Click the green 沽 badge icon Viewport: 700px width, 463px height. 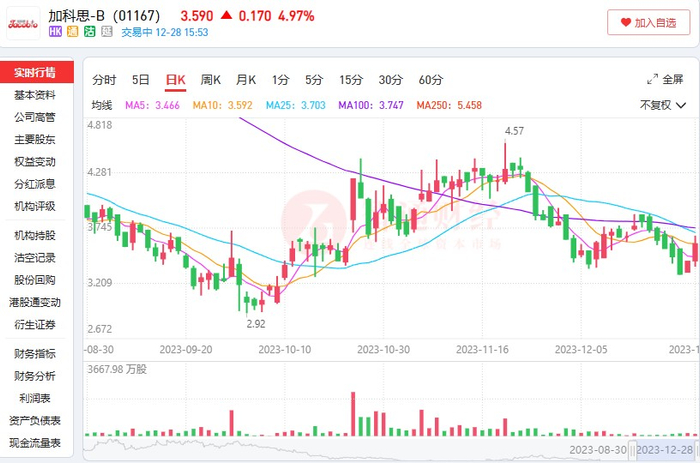90,32
